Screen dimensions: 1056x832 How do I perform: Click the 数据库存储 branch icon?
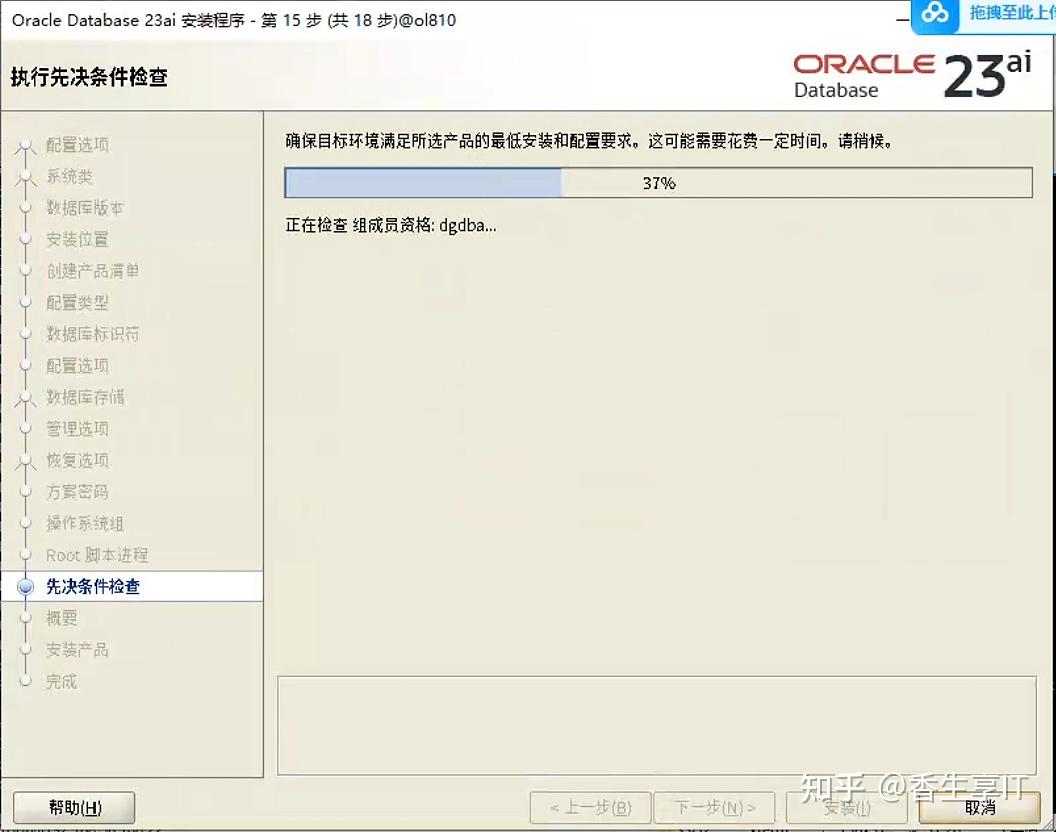pyautogui.click(x=25, y=397)
